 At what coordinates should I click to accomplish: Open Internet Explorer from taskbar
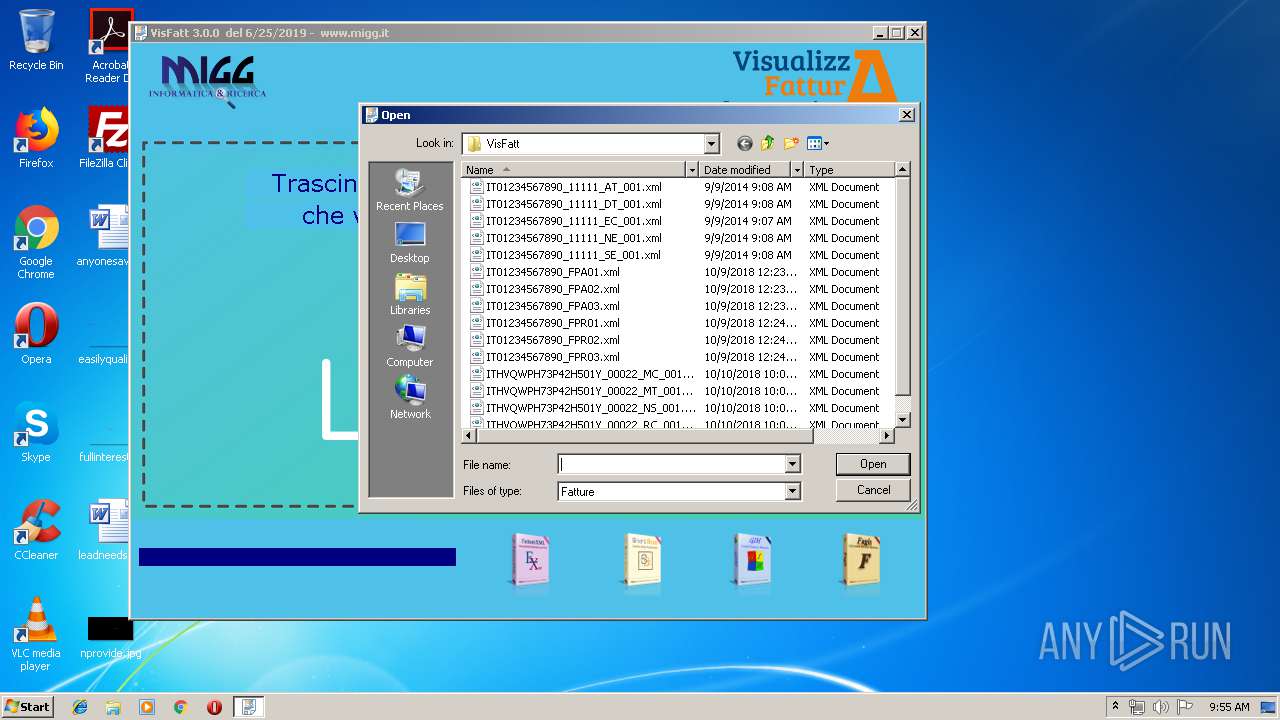[80, 707]
